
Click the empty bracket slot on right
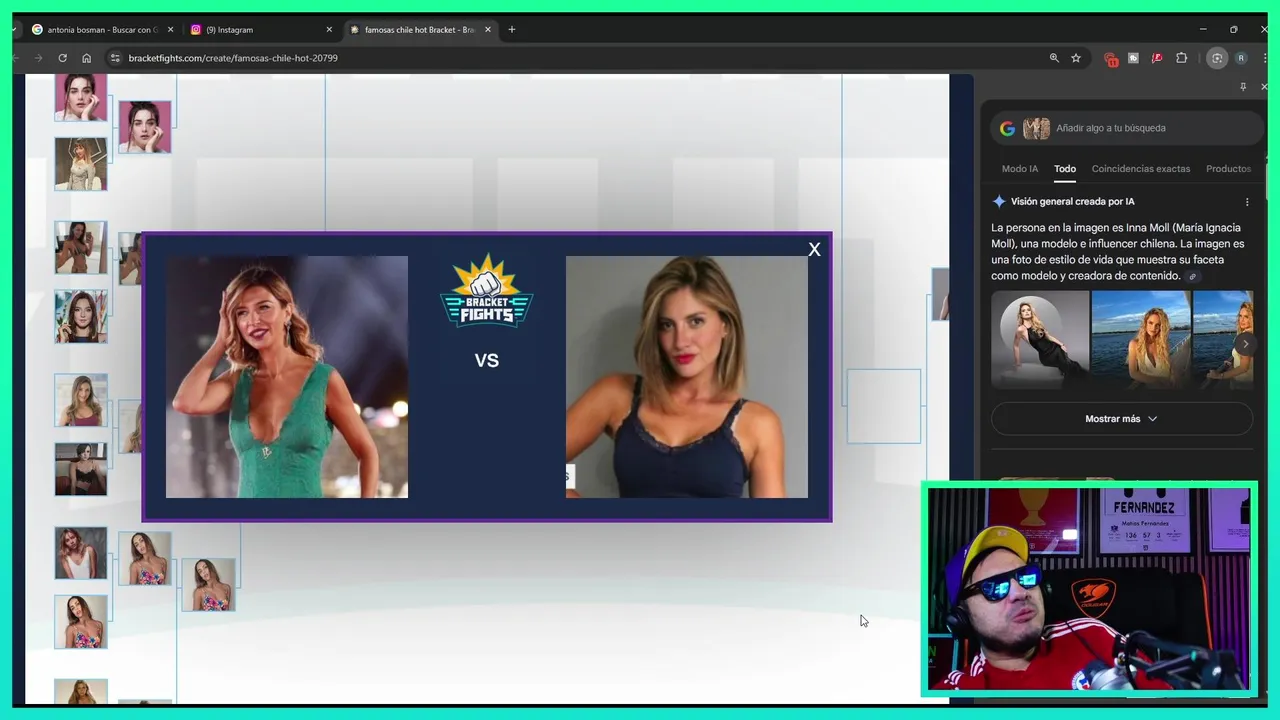pos(884,406)
